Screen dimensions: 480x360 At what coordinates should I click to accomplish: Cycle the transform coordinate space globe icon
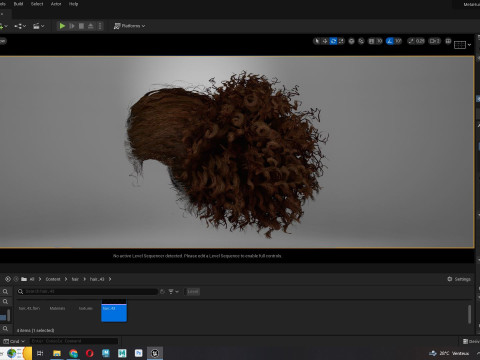point(351,41)
